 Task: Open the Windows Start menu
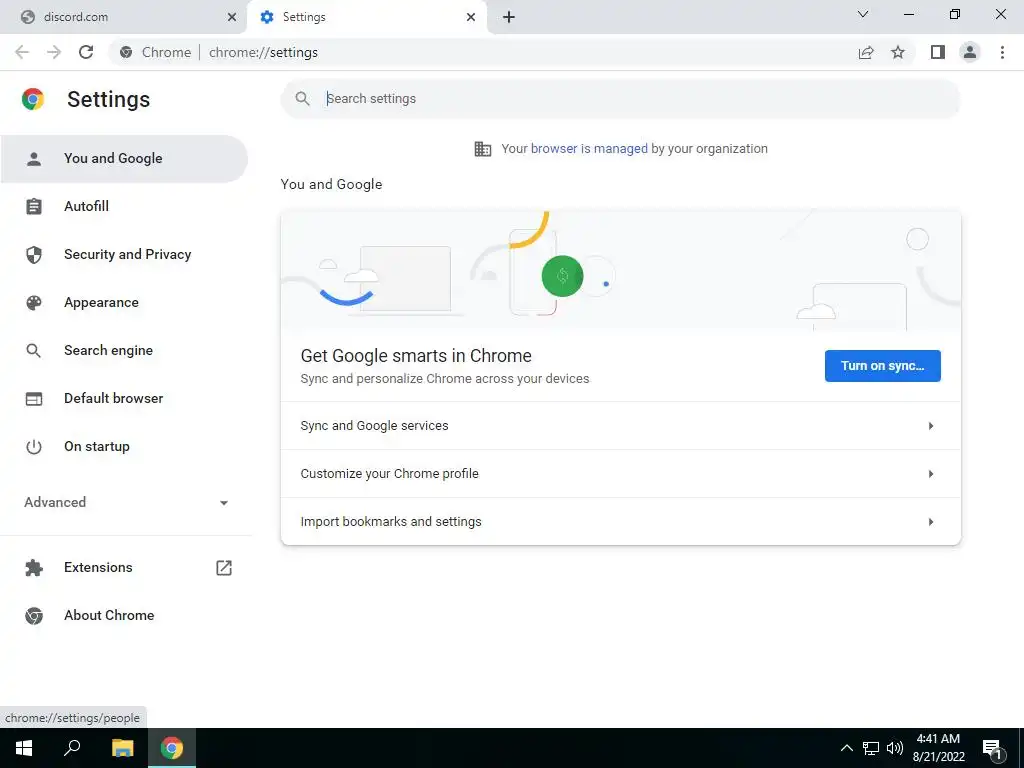(x=24, y=748)
